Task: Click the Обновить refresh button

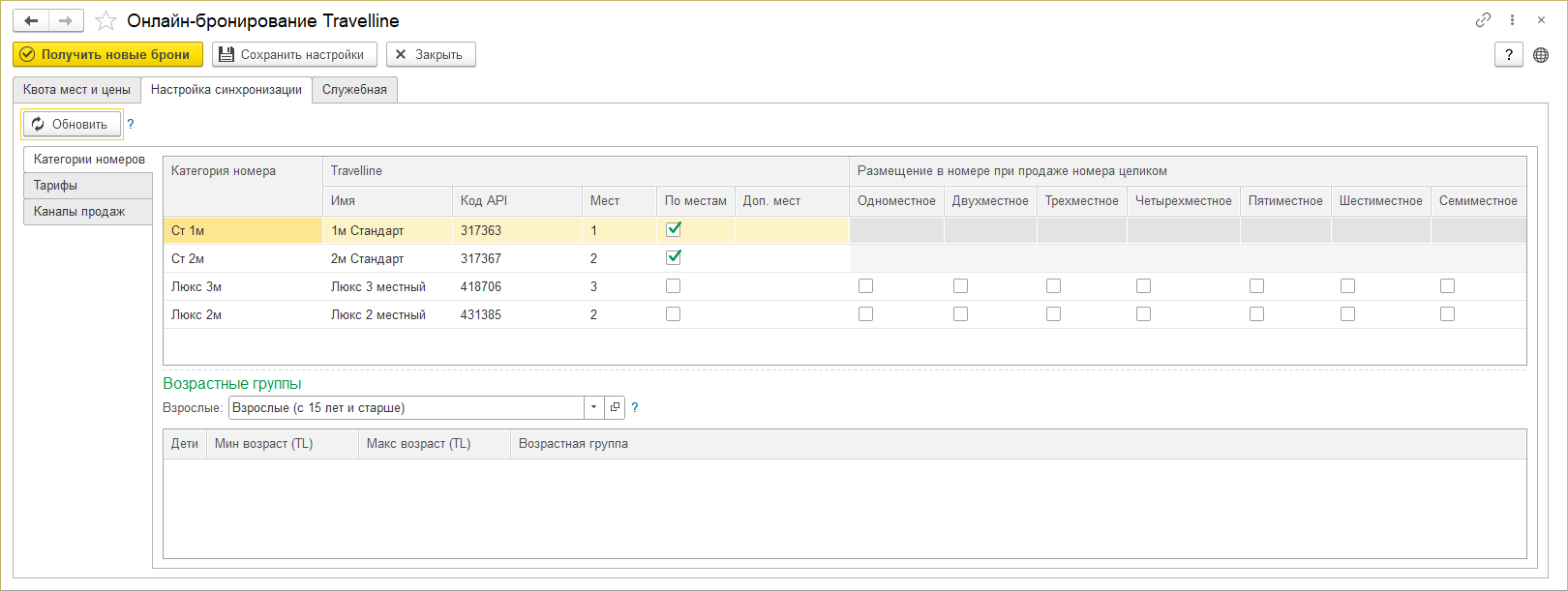Action: (72, 124)
